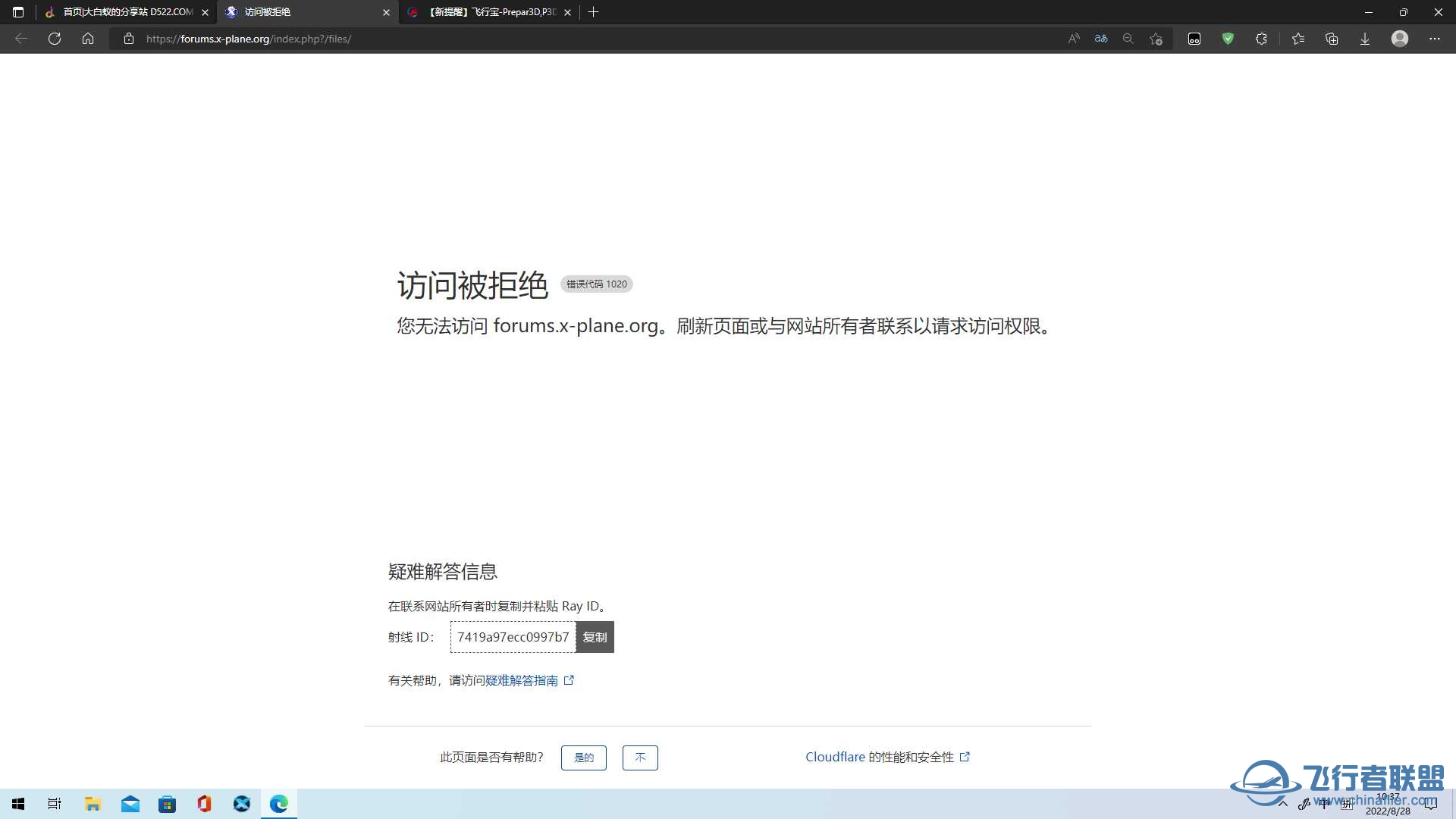Show the Favorites list icon
This screenshot has width=1456, height=819.
pos(1298,39)
